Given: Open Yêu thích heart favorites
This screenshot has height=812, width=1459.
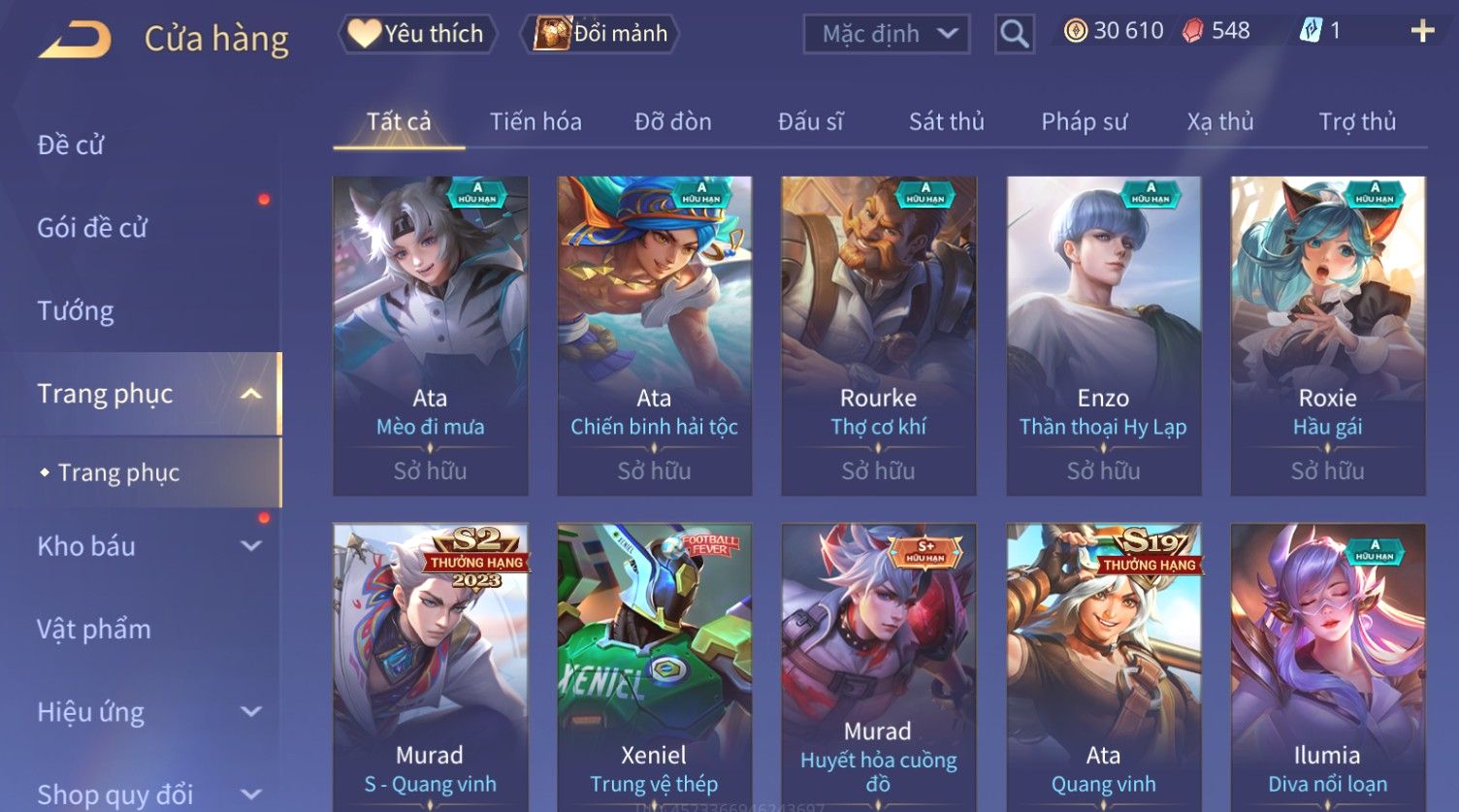Looking at the screenshot, I should (x=417, y=34).
